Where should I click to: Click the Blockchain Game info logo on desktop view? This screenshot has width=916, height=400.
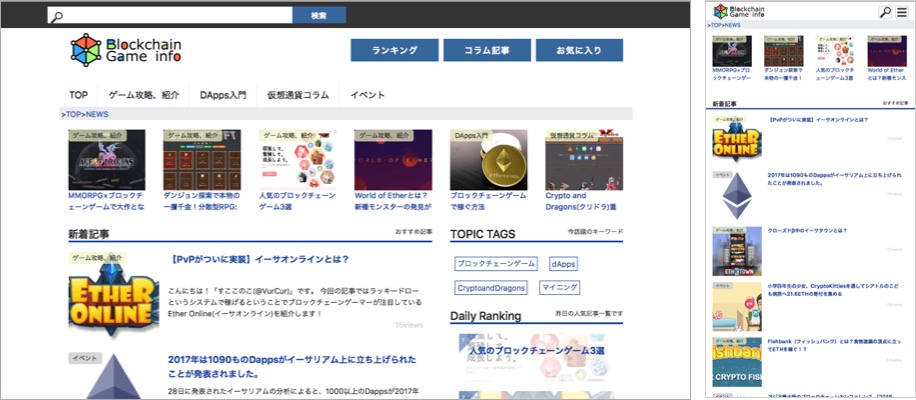click(126, 50)
